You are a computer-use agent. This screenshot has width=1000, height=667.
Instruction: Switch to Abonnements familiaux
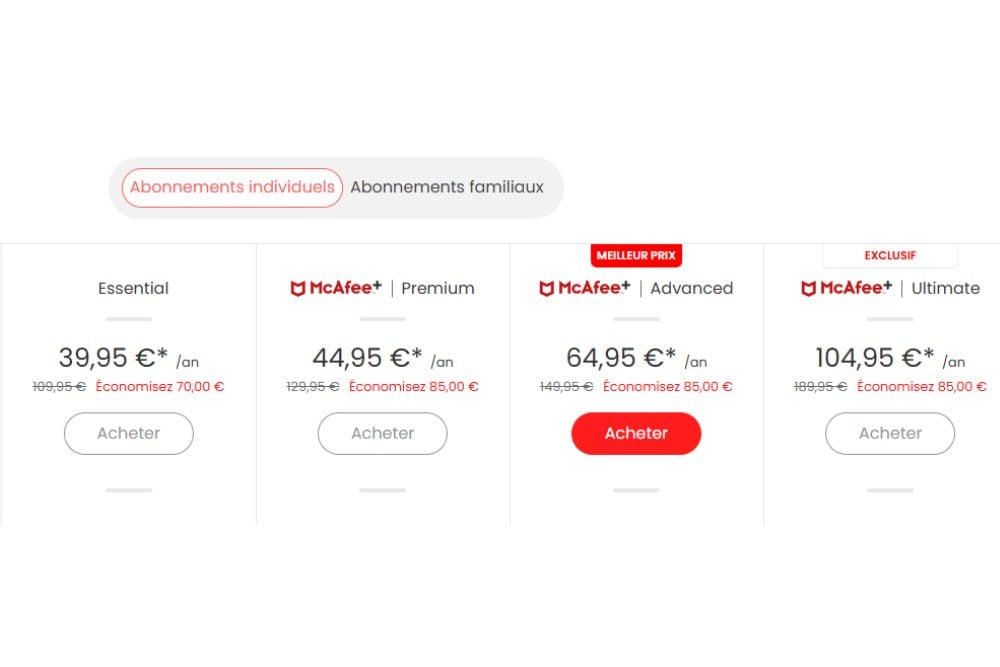pyautogui.click(x=447, y=187)
